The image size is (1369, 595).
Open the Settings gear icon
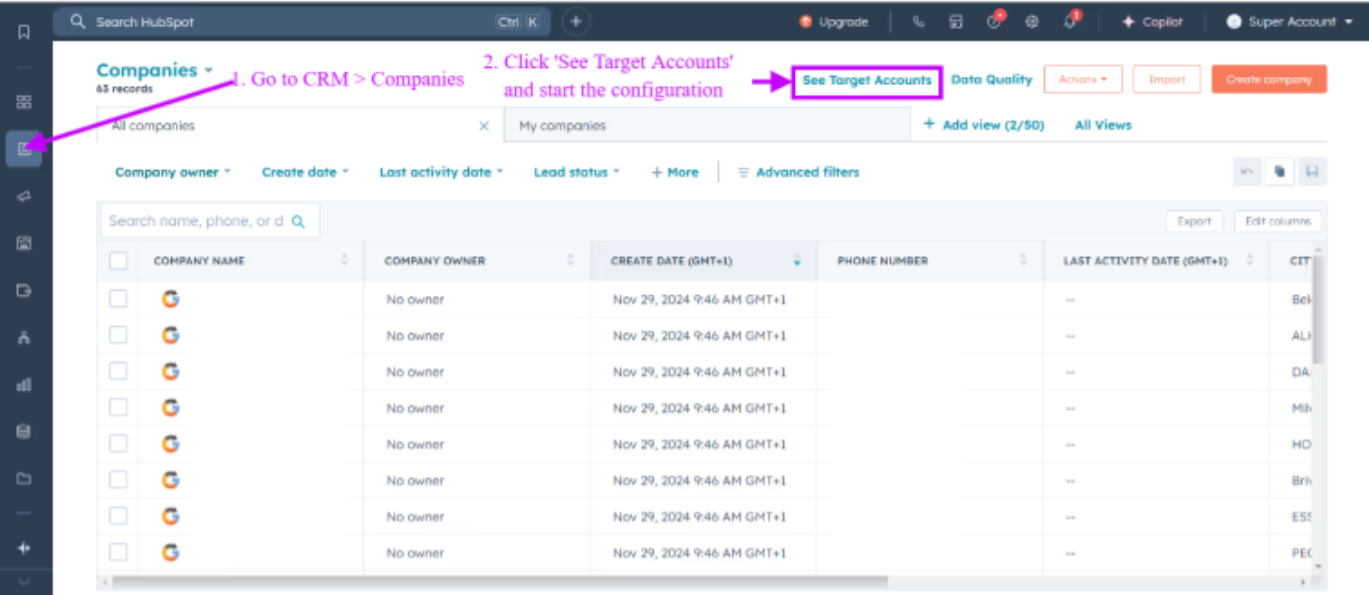(x=1032, y=21)
